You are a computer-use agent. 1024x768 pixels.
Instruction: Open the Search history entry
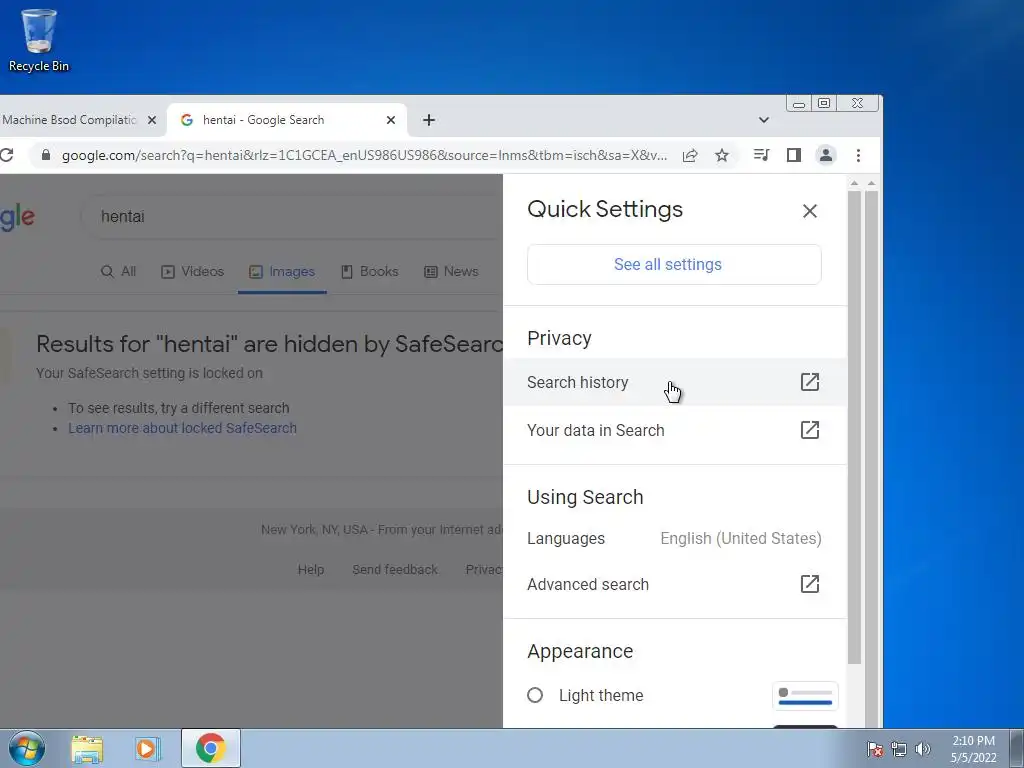point(675,382)
